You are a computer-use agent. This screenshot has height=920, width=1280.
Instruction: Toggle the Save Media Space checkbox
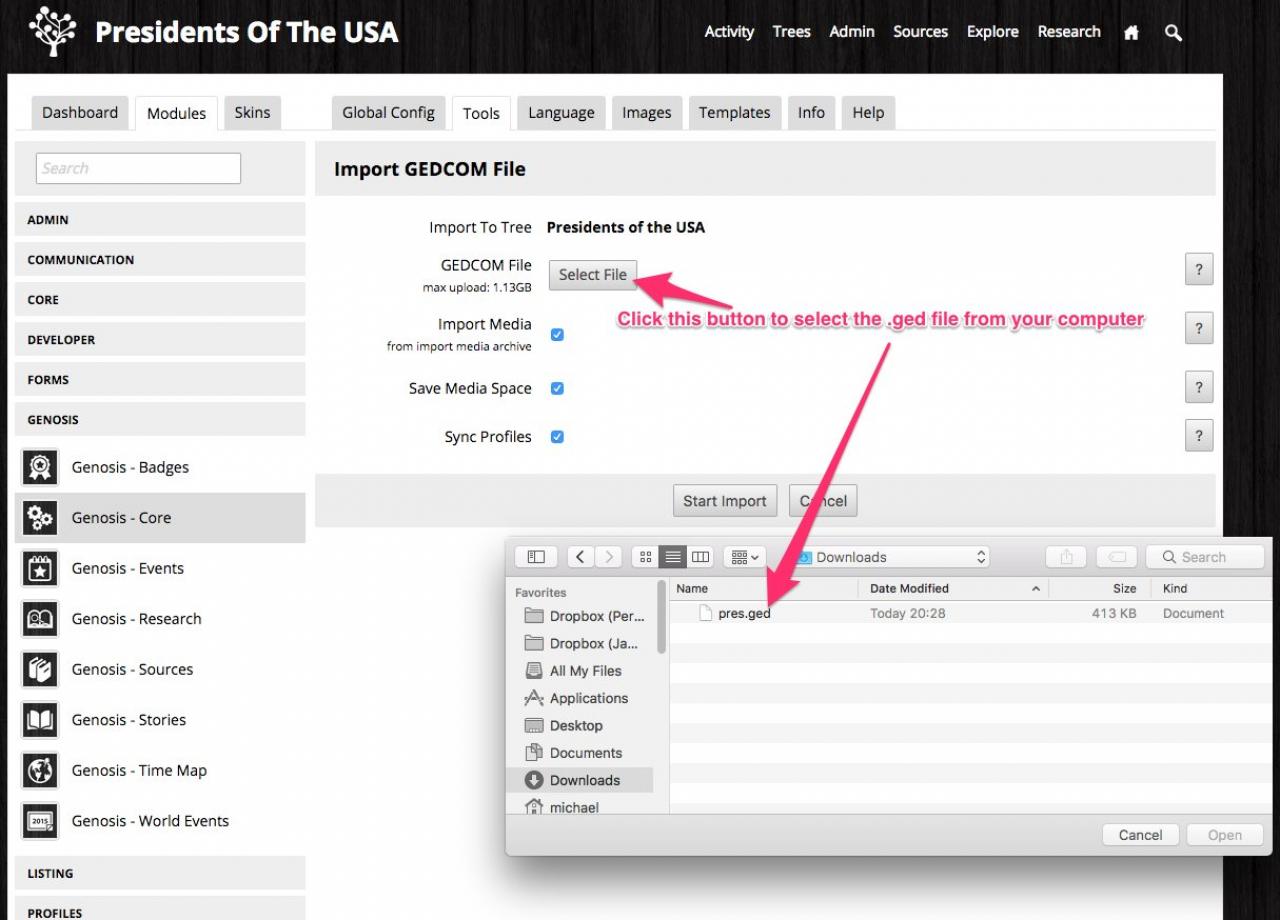point(557,388)
